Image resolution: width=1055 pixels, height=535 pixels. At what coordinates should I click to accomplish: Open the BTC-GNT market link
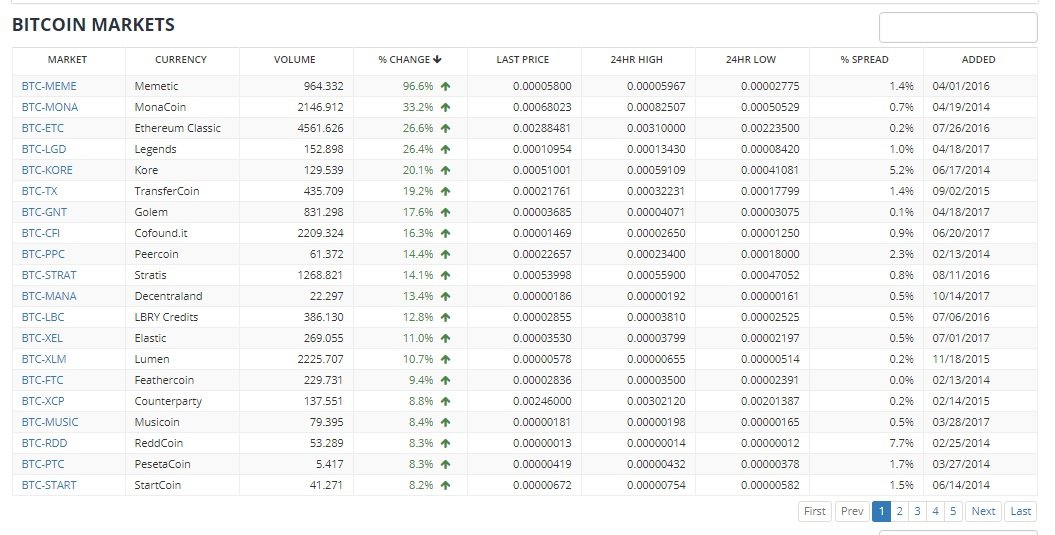[x=44, y=212]
